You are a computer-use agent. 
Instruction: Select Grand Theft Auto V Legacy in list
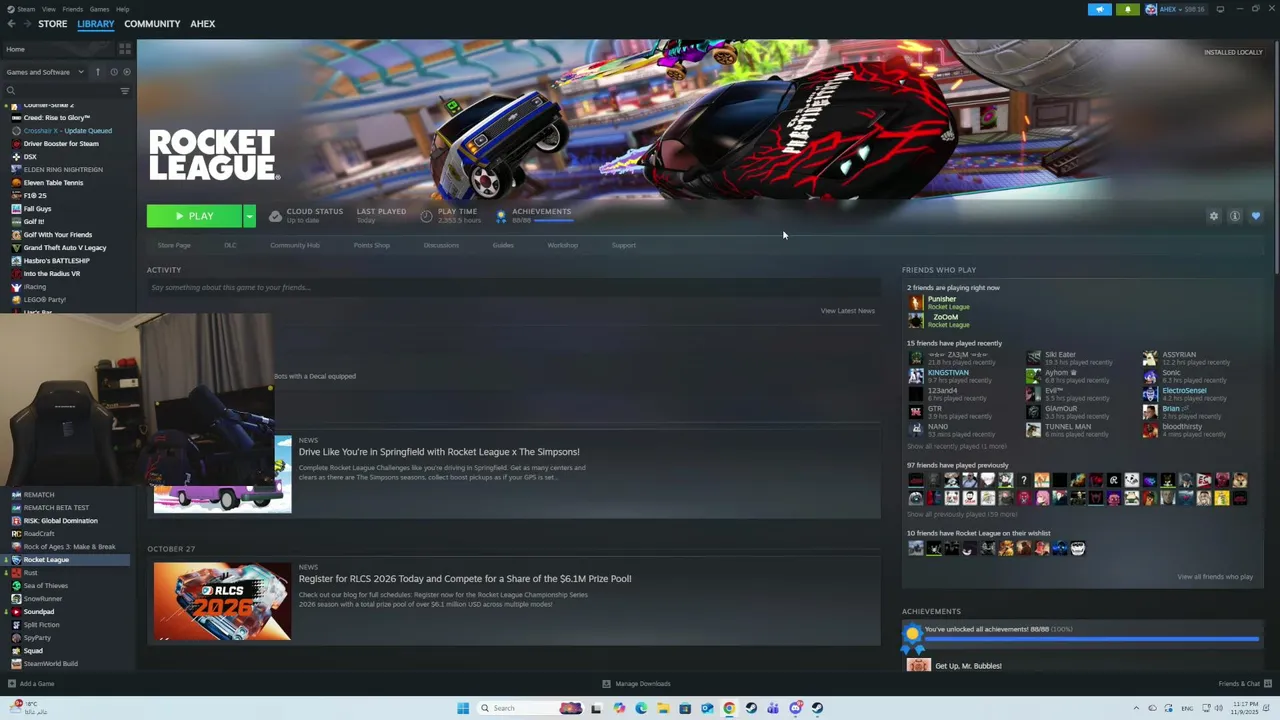65,248
